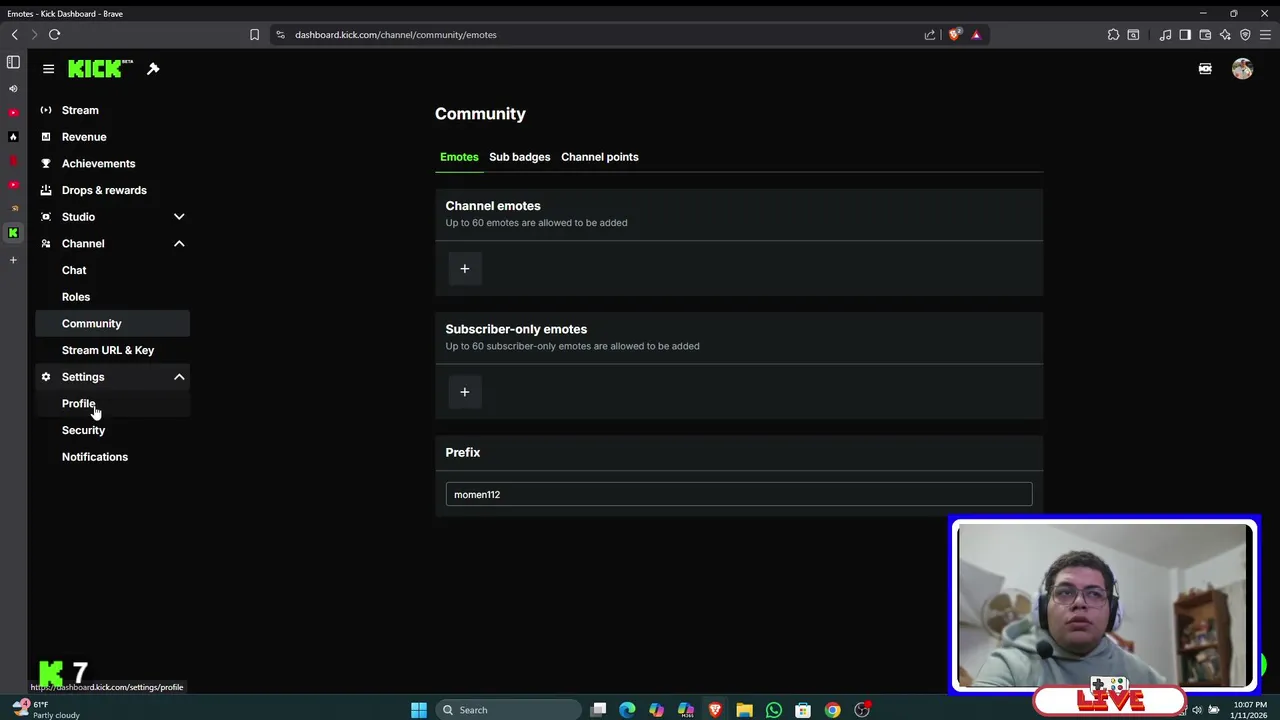Click the Settings gear icon
Image resolution: width=1280 pixels, height=720 pixels.
pyautogui.click(x=45, y=377)
